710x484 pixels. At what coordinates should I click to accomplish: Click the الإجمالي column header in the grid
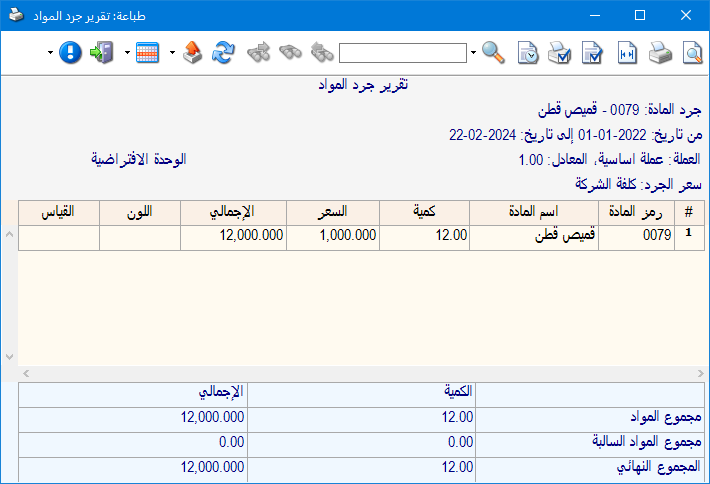[233, 212]
